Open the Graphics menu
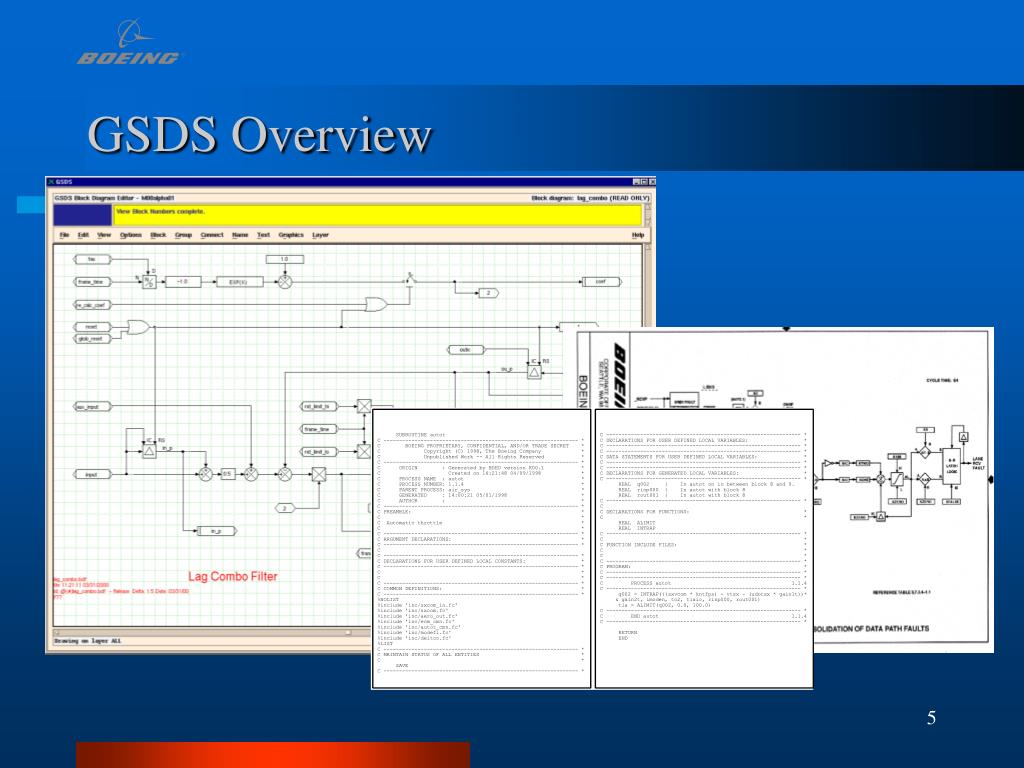The height and width of the screenshot is (768, 1024). pyautogui.click(x=291, y=235)
